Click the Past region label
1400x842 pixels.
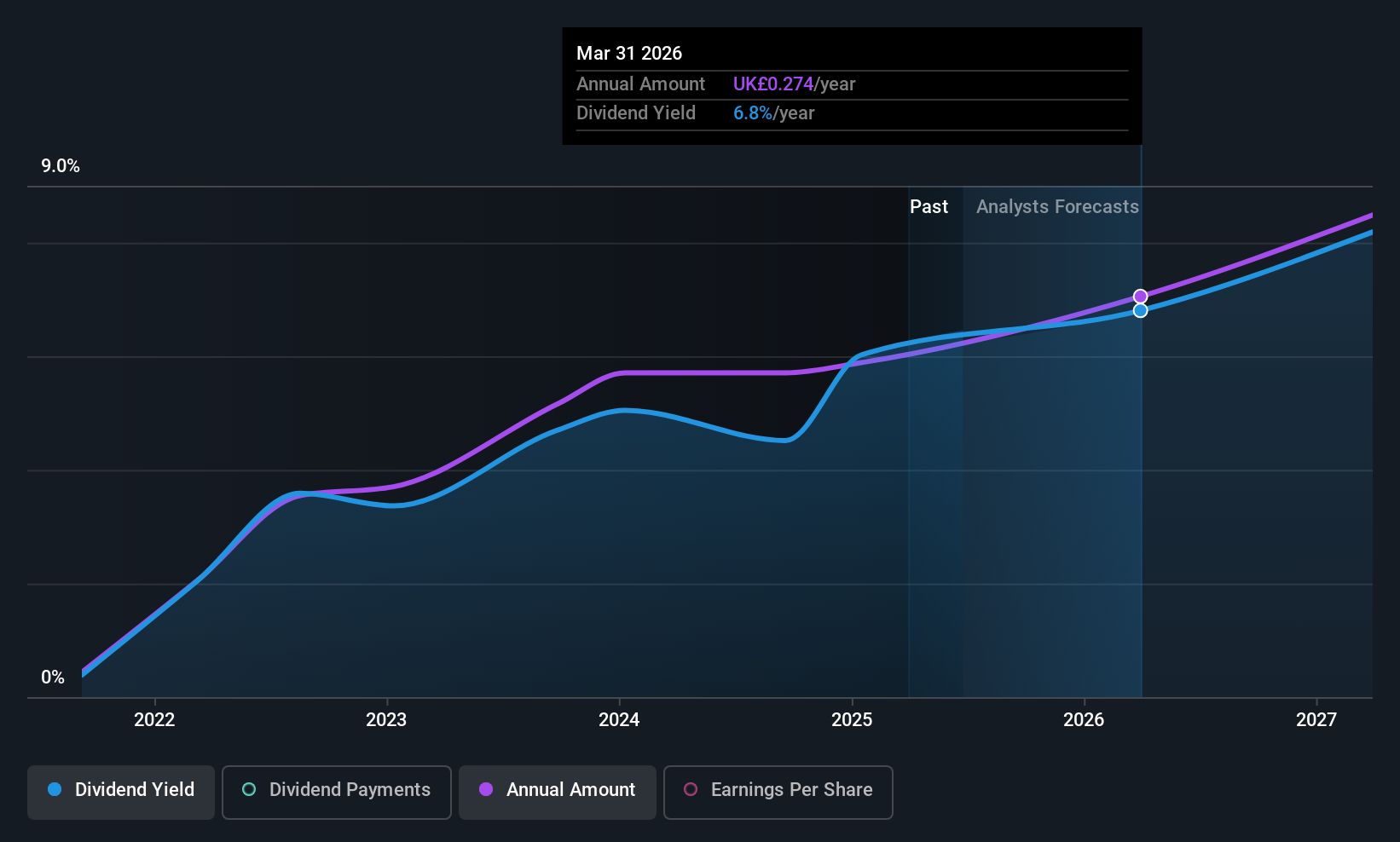(x=929, y=207)
